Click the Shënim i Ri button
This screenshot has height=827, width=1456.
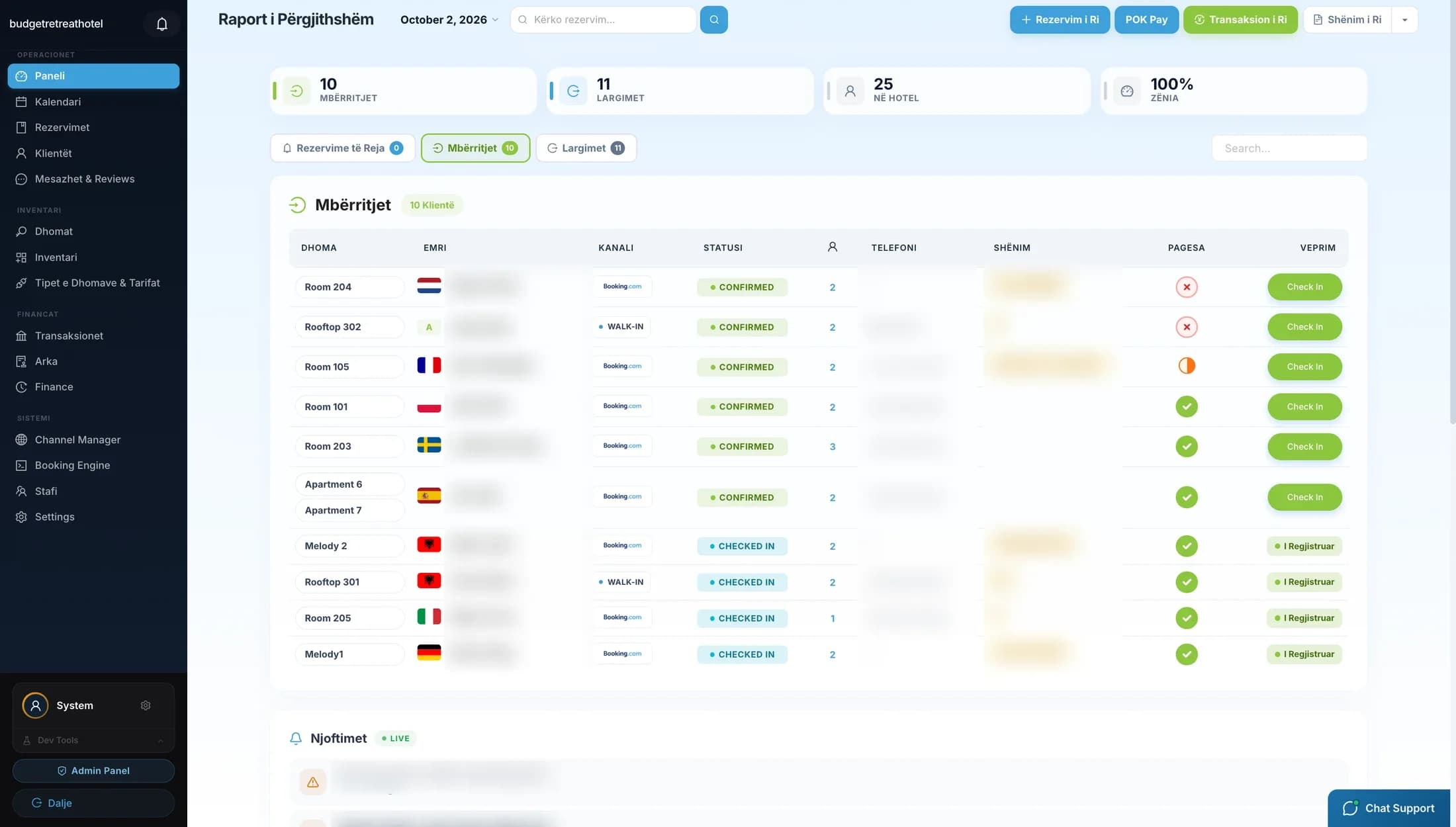(1347, 20)
